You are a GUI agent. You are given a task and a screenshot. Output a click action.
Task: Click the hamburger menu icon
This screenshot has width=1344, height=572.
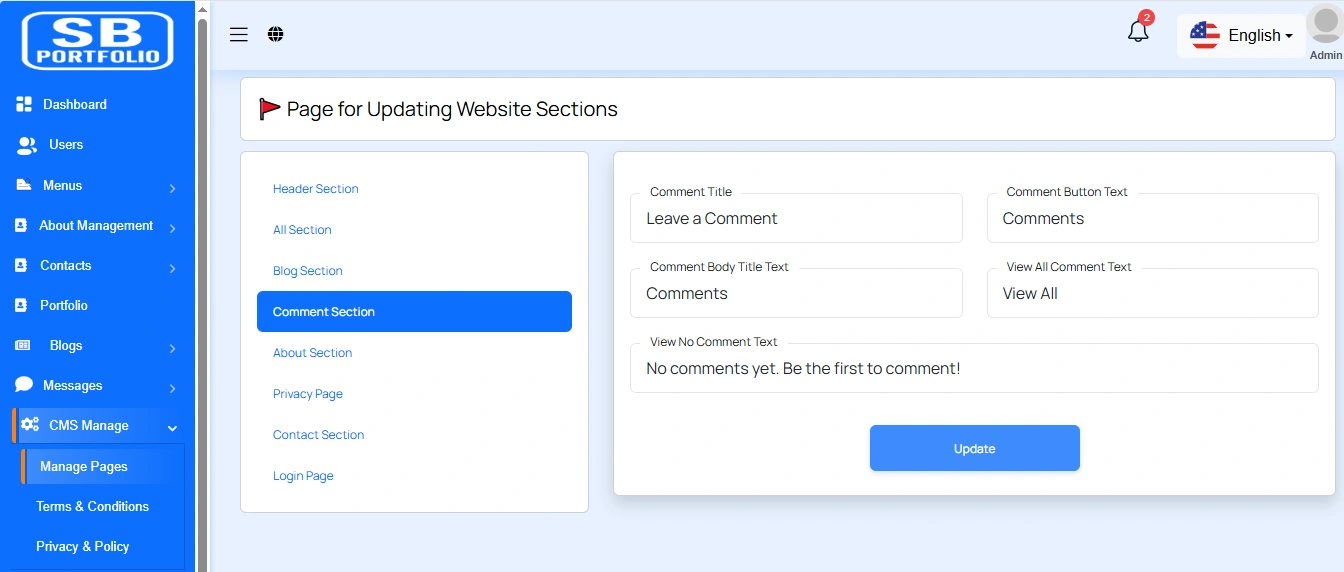(238, 35)
